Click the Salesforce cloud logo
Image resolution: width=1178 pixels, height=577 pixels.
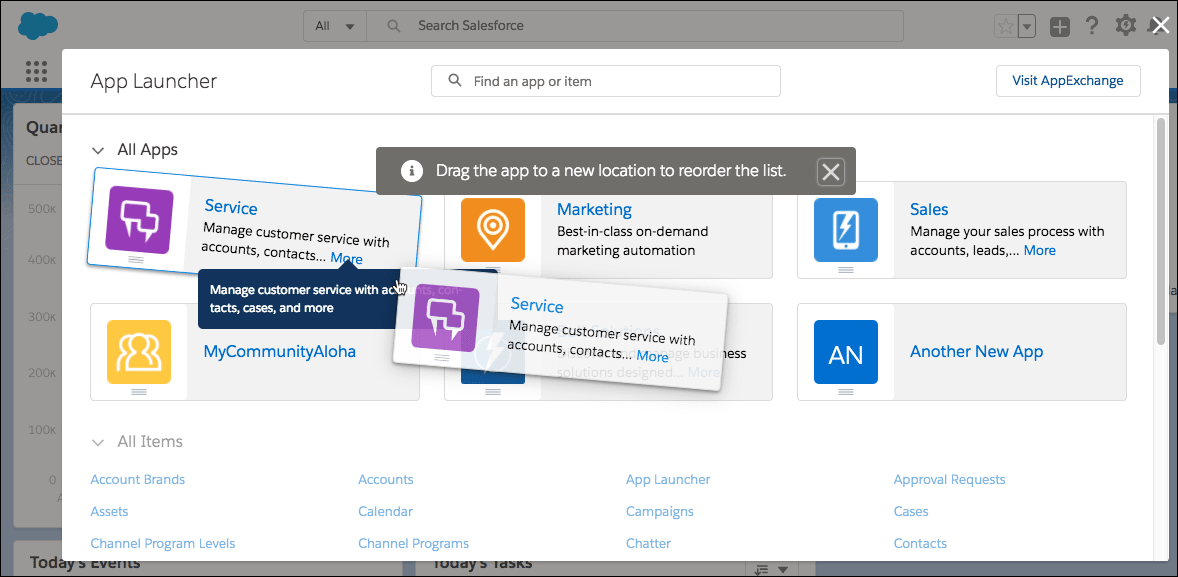pos(38,26)
